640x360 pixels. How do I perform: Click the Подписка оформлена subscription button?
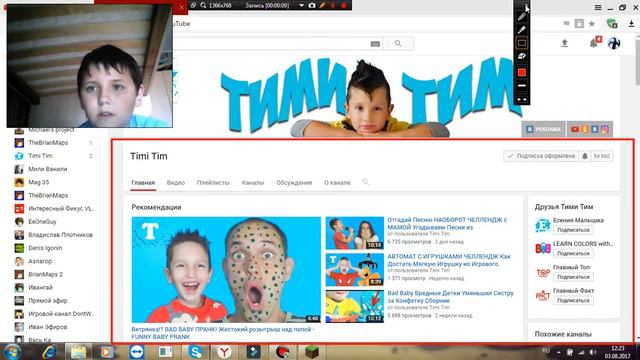point(541,156)
